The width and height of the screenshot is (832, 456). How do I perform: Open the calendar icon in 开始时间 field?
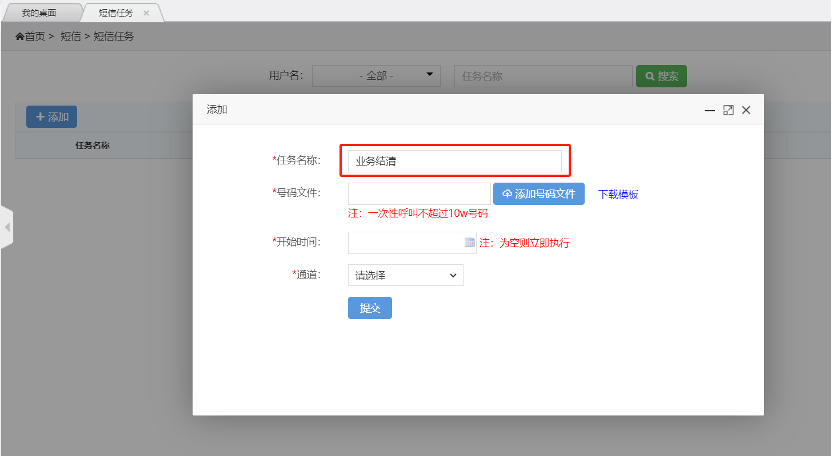469,243
